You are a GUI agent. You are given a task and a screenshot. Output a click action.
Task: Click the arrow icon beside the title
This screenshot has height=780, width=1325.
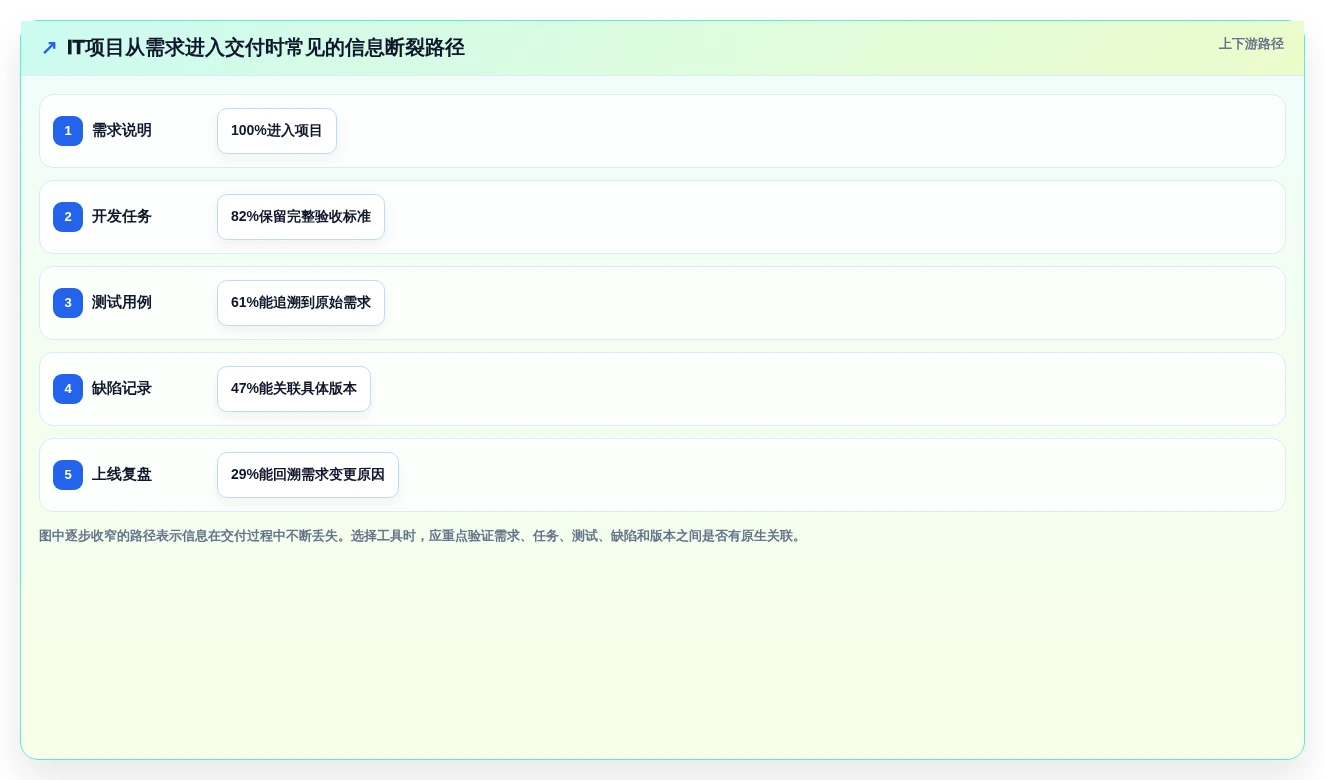pyautogui.click(x=49, y=48)
